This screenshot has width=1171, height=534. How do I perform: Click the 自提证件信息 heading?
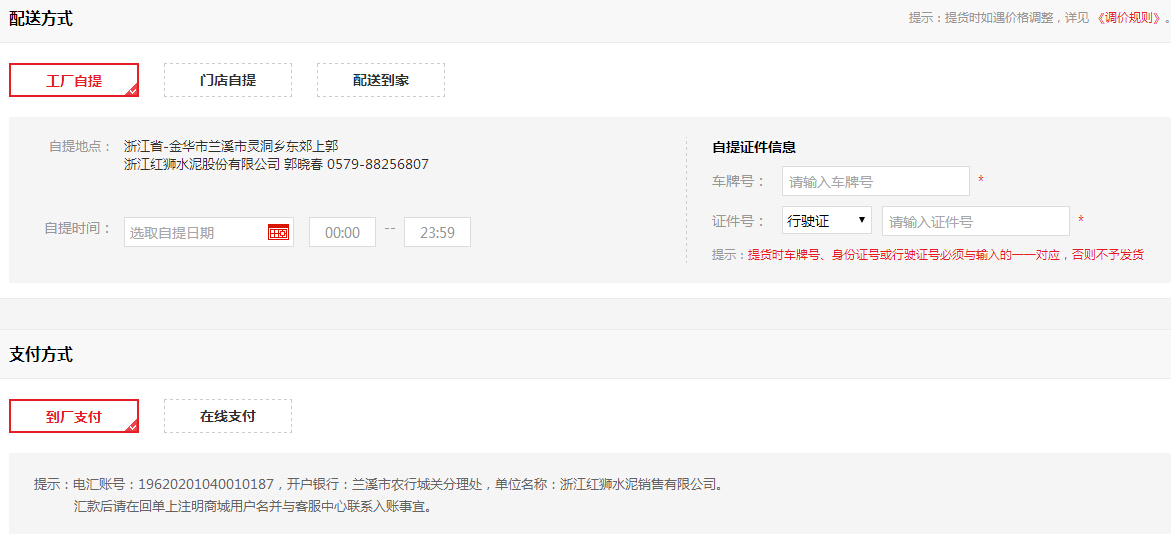754,147
